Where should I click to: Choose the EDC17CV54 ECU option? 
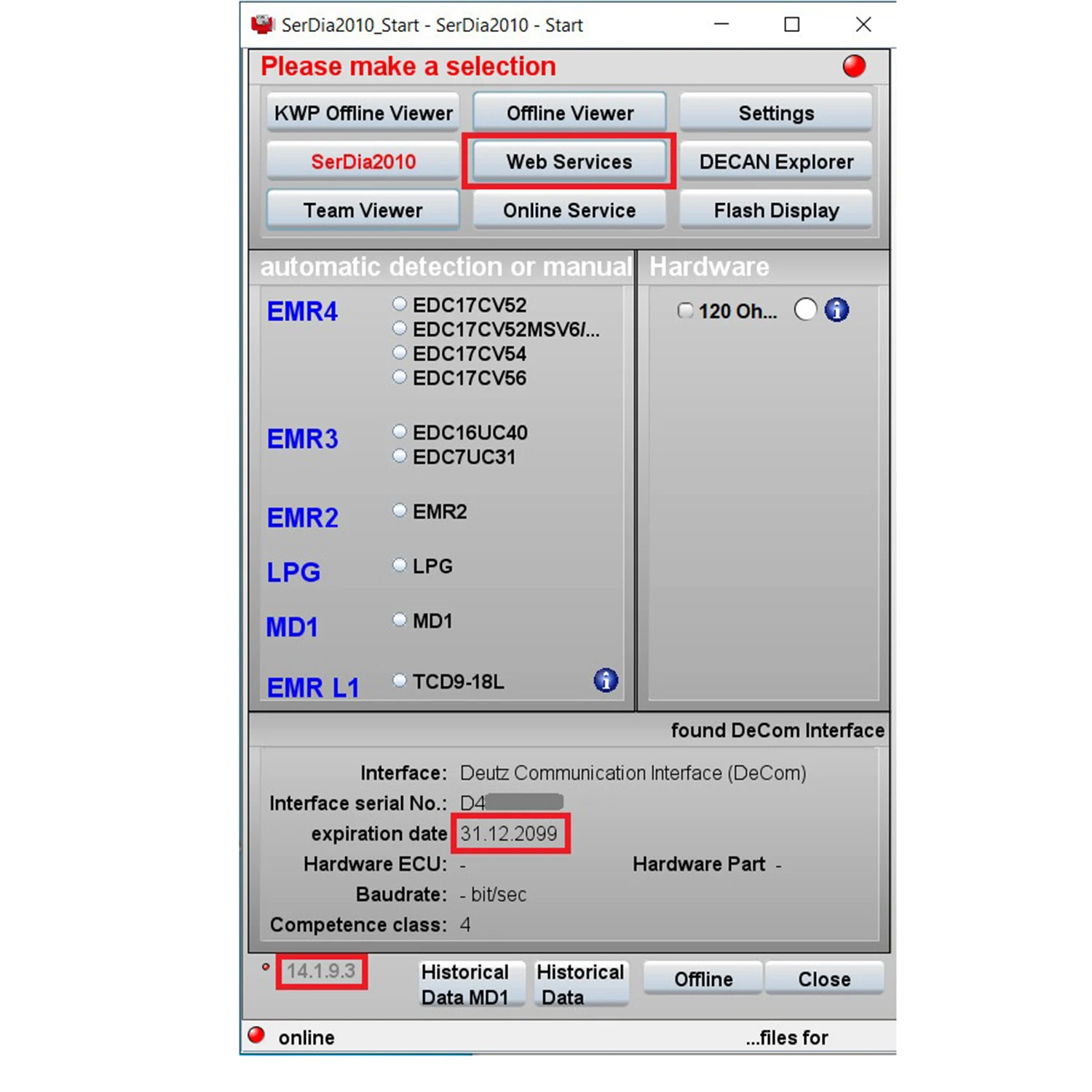pos(399,352)
